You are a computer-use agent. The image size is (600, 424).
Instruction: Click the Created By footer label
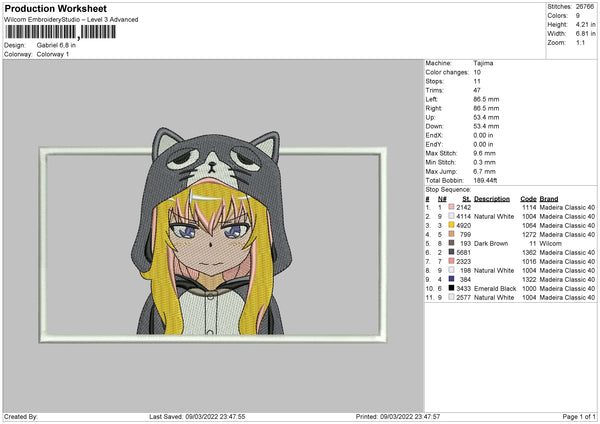[x=21, y=416]
